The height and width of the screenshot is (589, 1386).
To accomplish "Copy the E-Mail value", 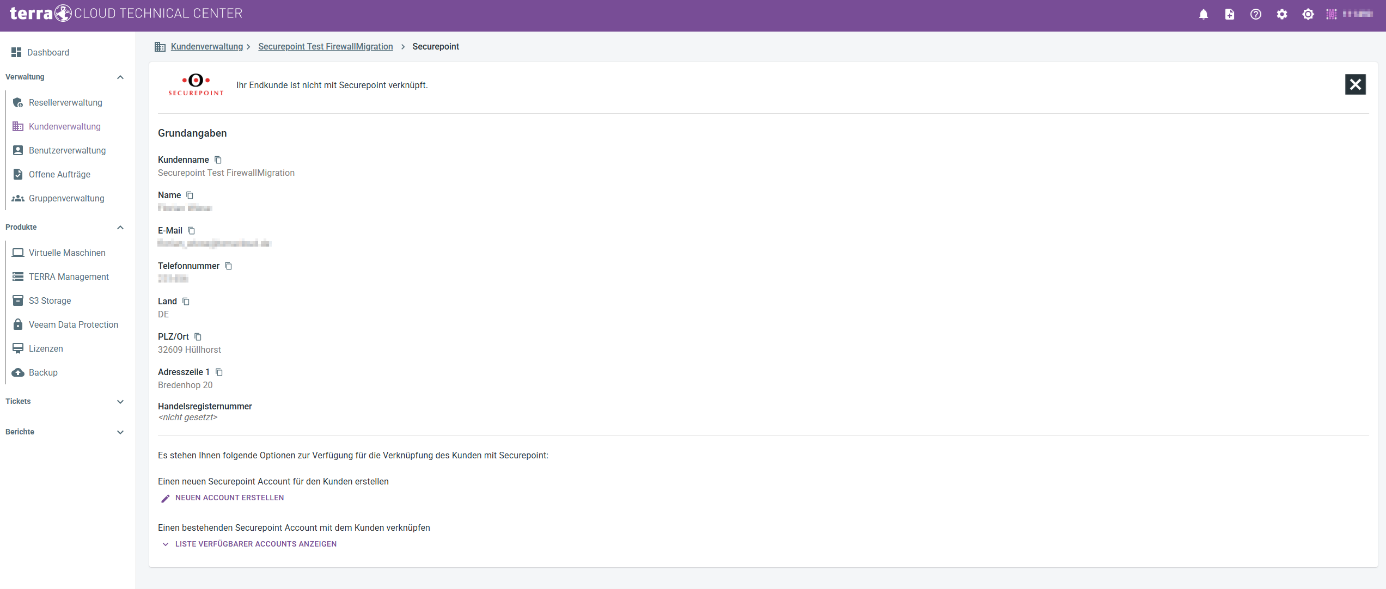I will click(x=191, y=230).
